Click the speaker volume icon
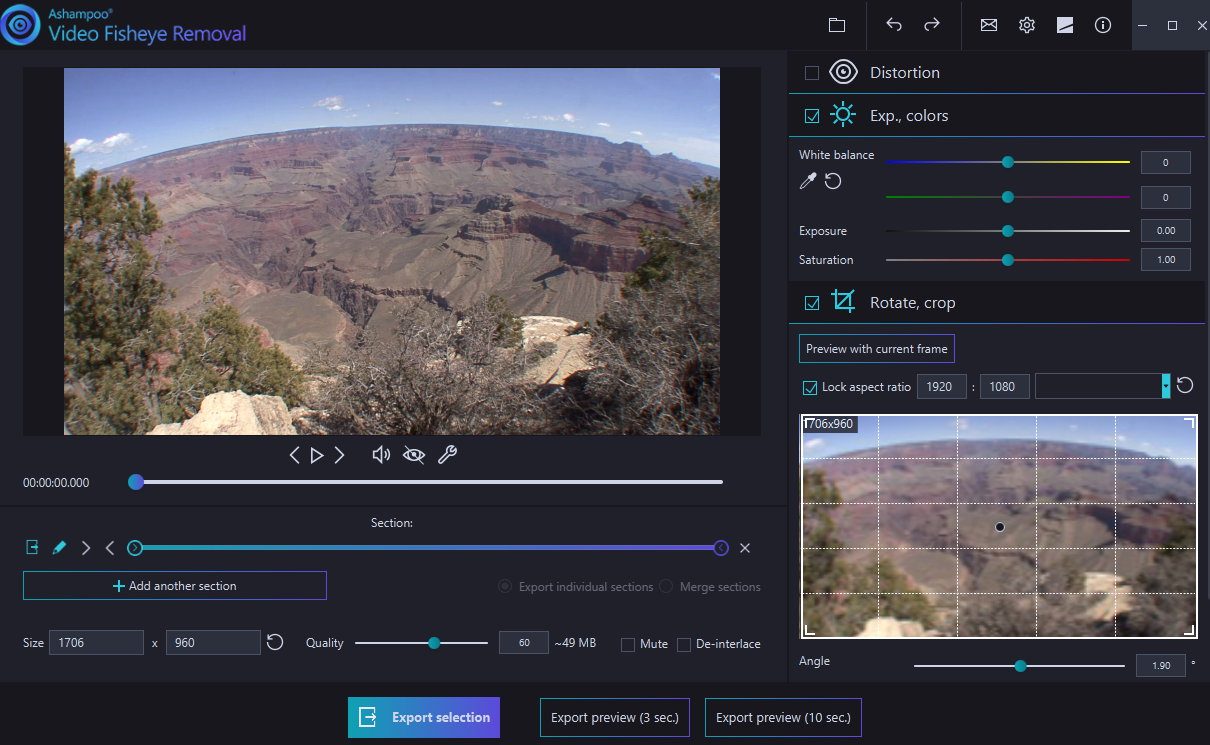 [381, 455]
